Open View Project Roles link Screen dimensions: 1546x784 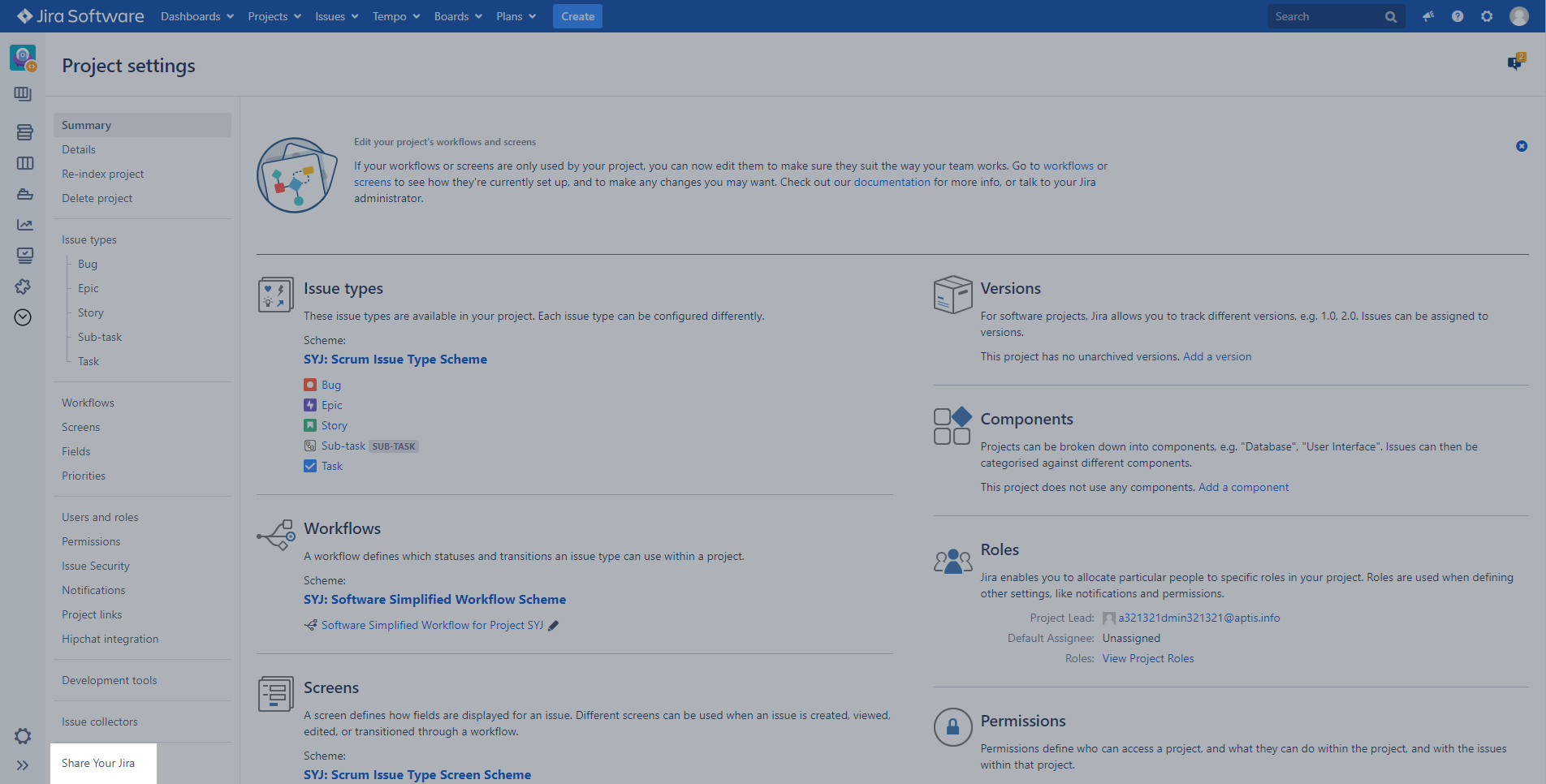point(1148,658)
